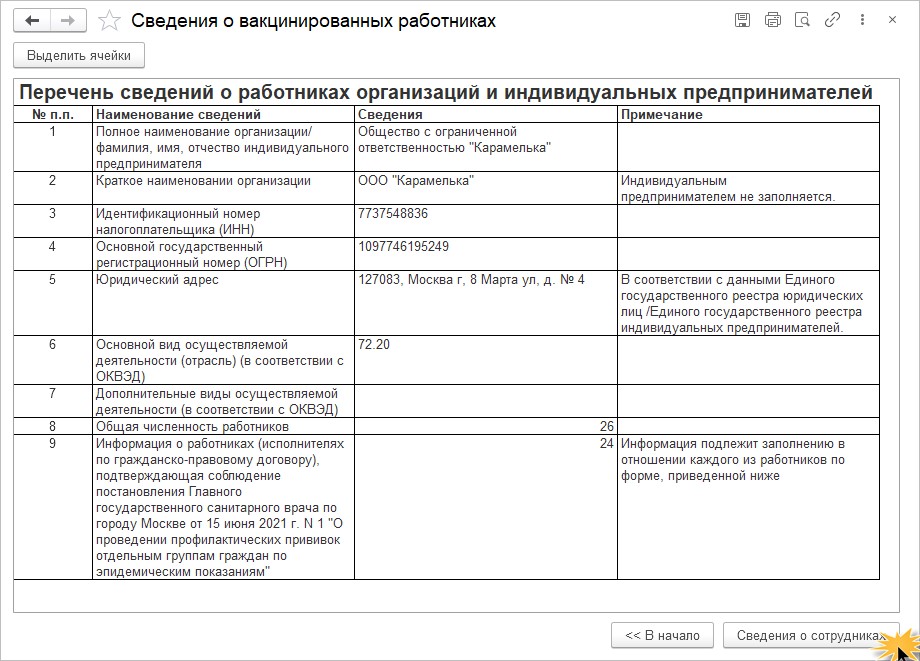Save the report using the floppy disk icon
The image size is (920, 661).
pyautogui.click(x=742, y=20)
